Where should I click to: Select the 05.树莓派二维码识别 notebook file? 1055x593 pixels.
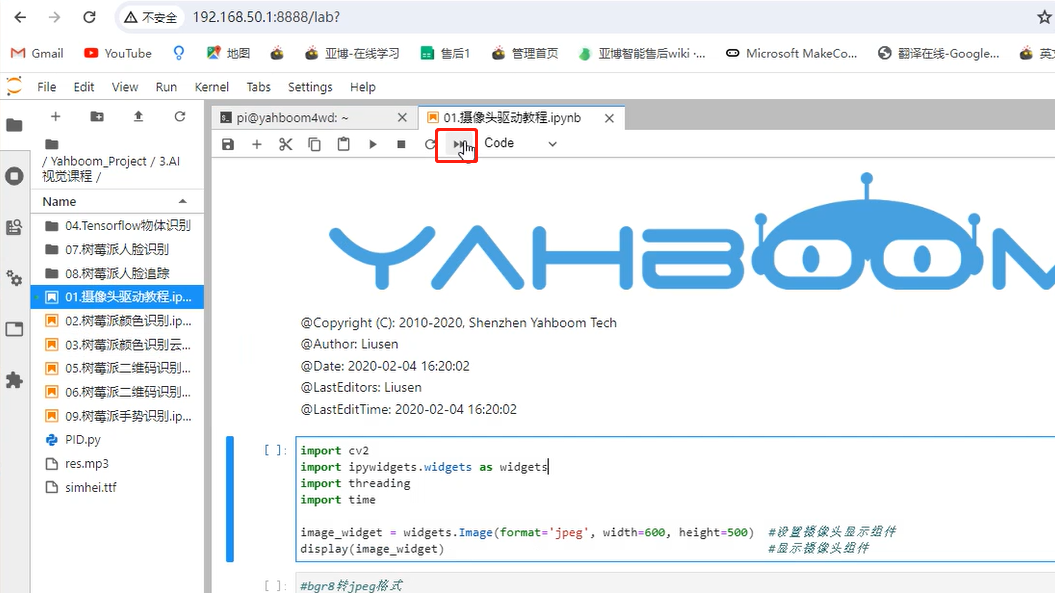118,368
